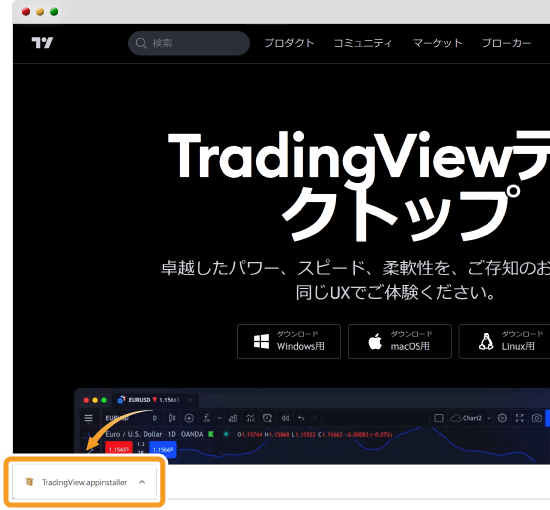The image size is (550, 510).
Task: Click the redo arrow in chart toolbar
Action: coord(314,418)
